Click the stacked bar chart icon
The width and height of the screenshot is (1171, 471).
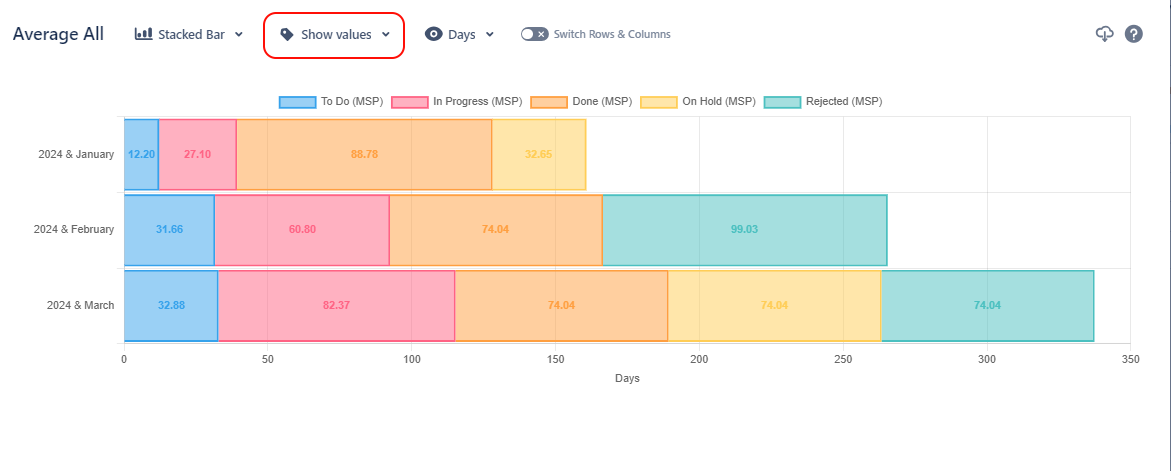pos(143,34)
